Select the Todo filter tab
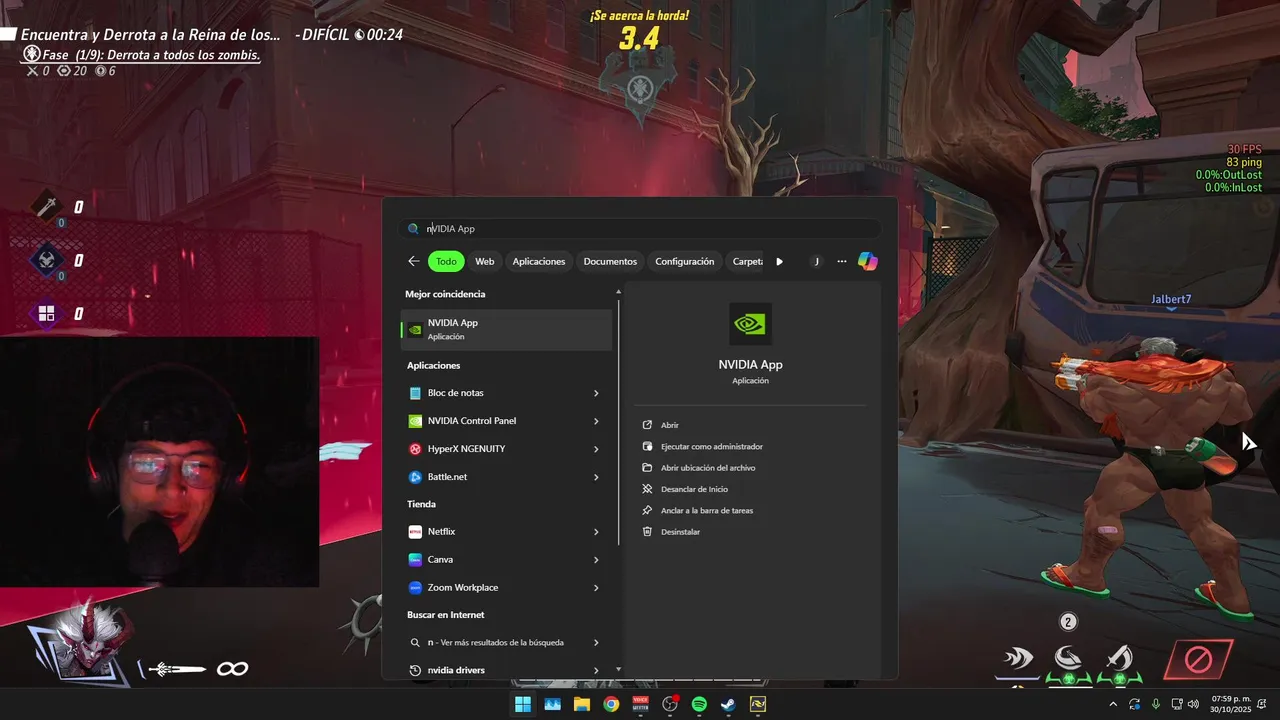The width and height of the screenshot is (1280, 720). 446,261
